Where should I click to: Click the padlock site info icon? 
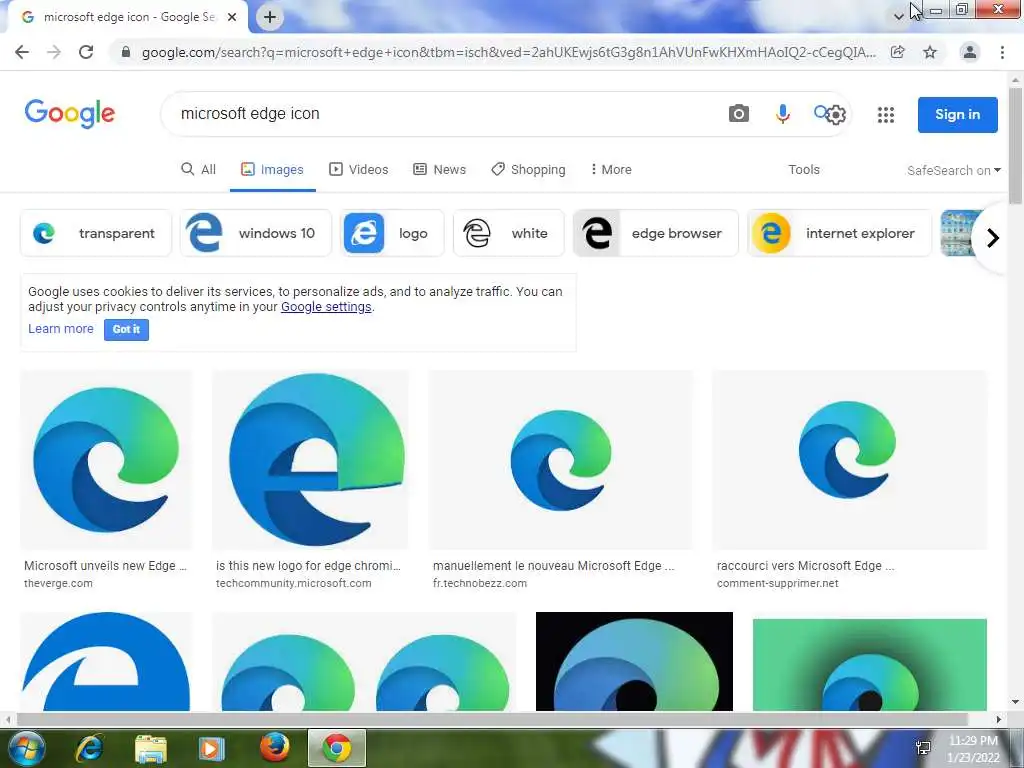126,52
